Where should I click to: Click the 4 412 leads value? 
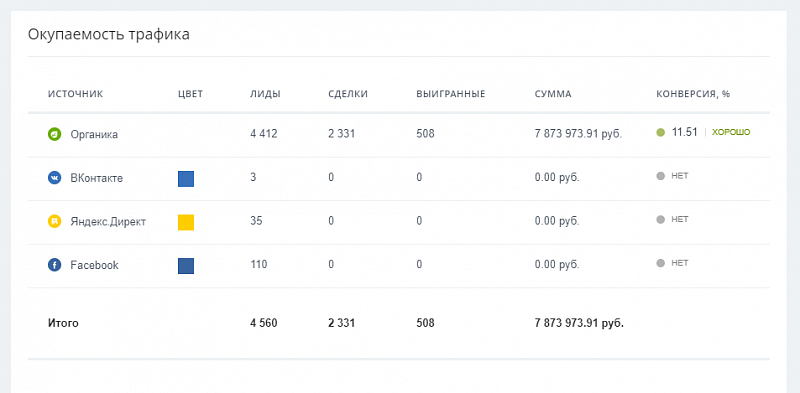264,134
